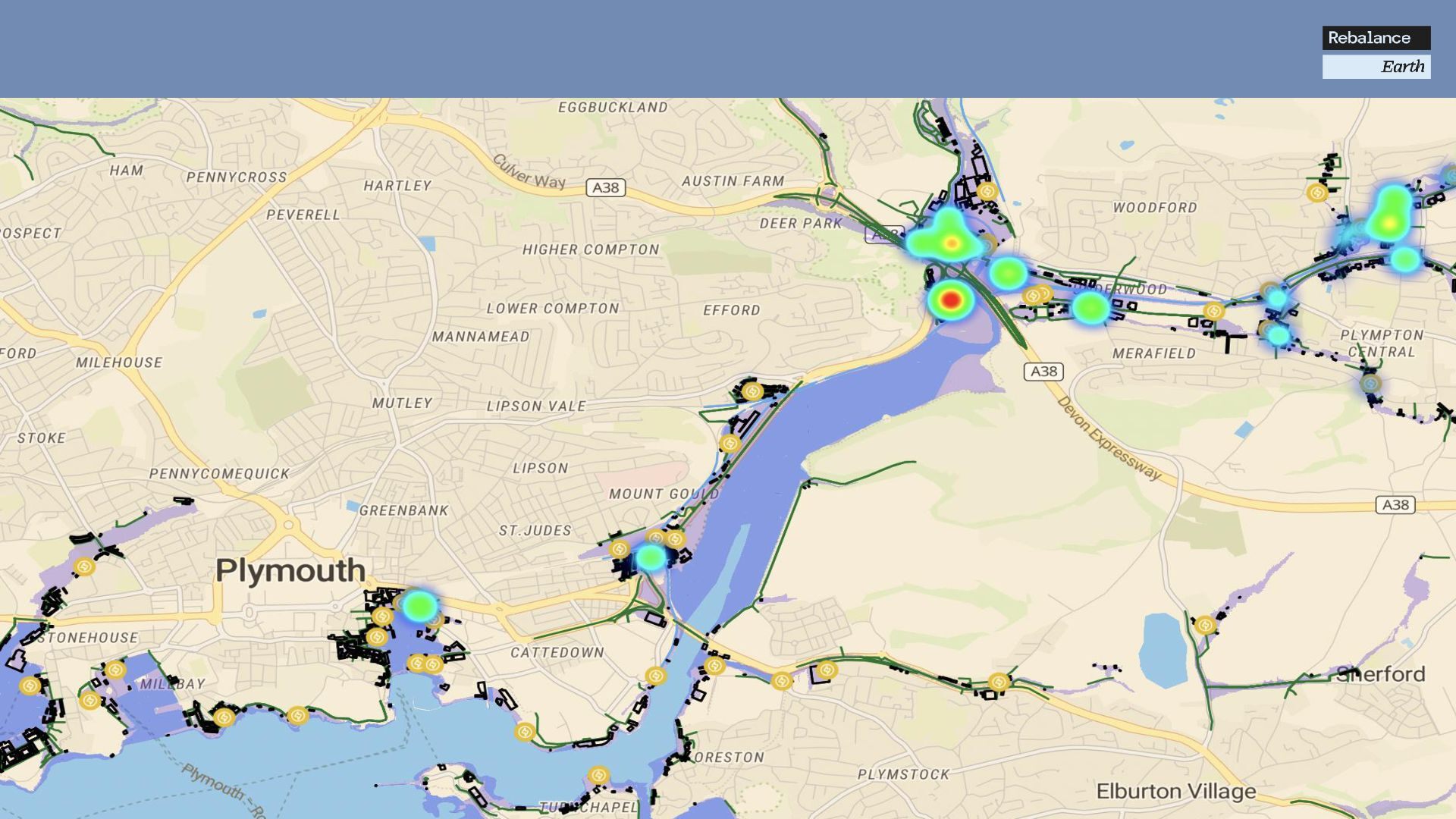This screenshot has width=1456, height=819.
Task: Select yellow marker beside the lake near Sherford
Action: click(1205, 626)
